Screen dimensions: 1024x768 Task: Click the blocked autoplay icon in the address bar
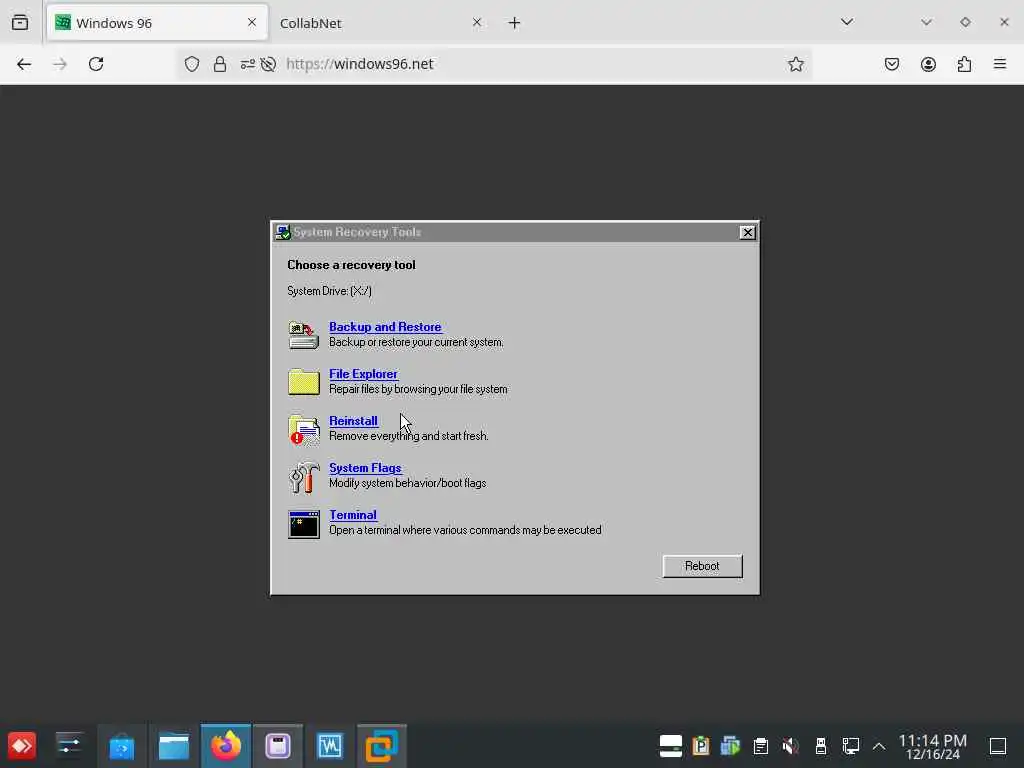pyautogui.click(x=268, y=64)
